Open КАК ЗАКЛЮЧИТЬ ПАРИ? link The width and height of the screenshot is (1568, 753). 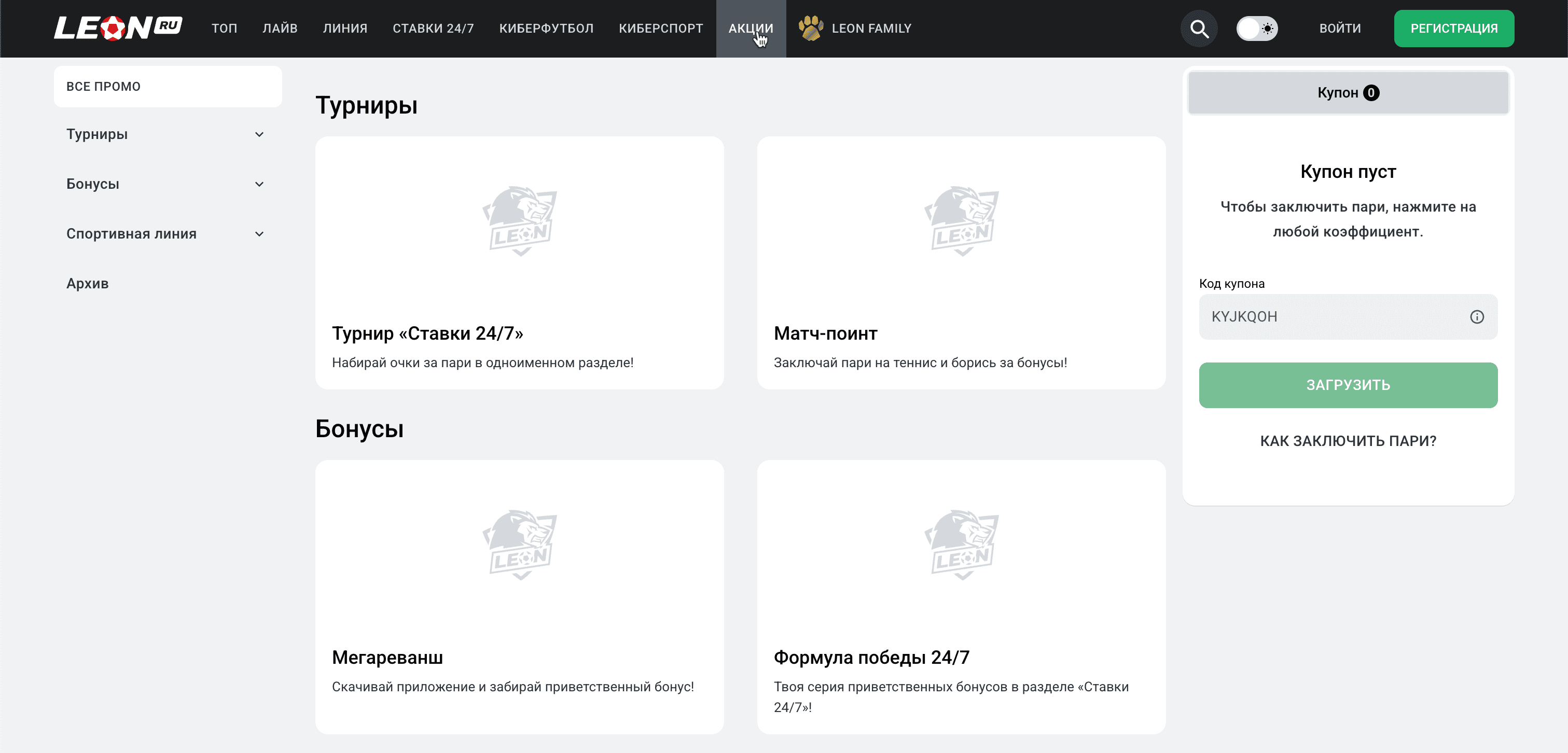click(1348, 441)
